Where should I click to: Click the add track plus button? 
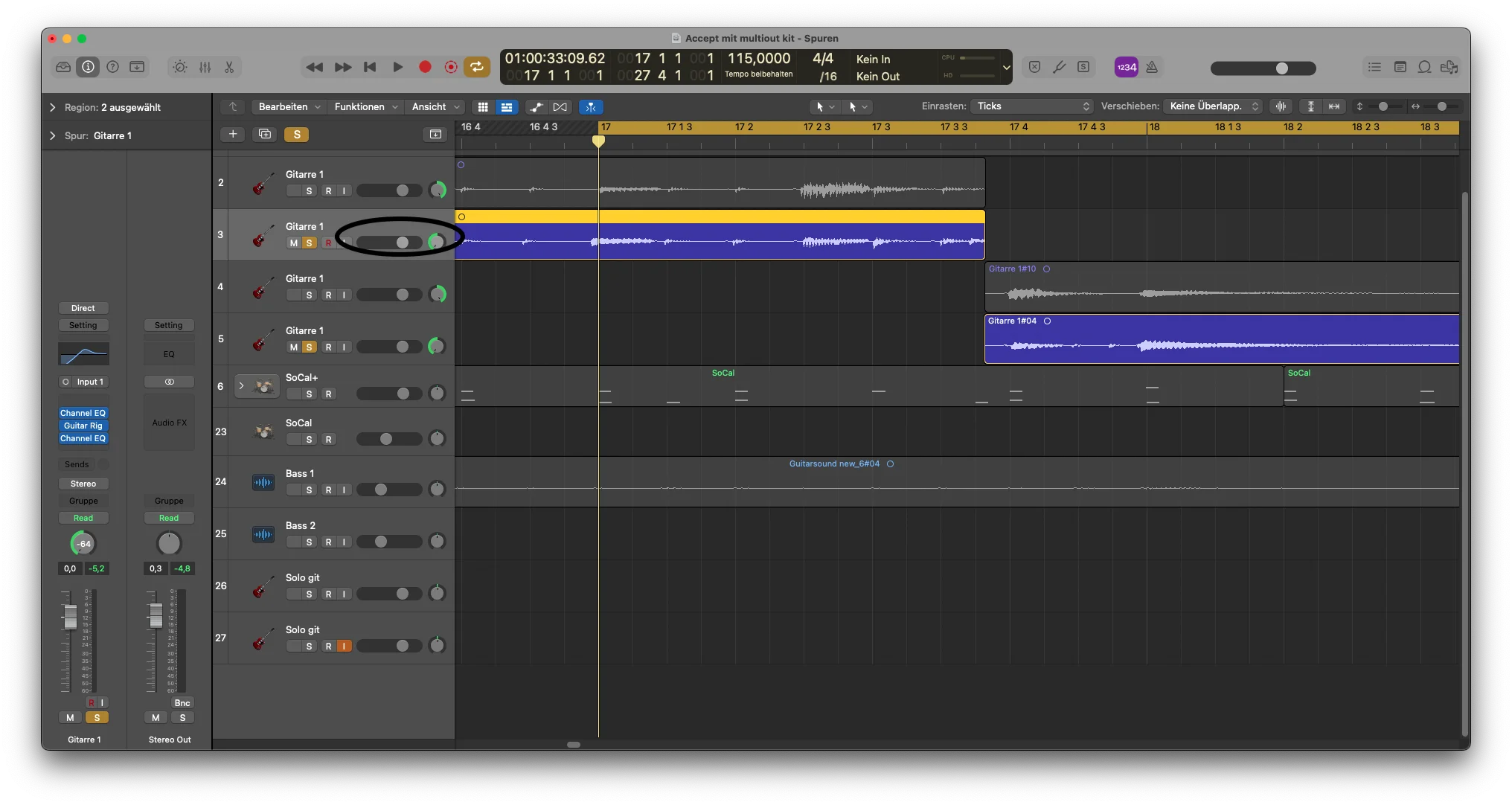233,134
